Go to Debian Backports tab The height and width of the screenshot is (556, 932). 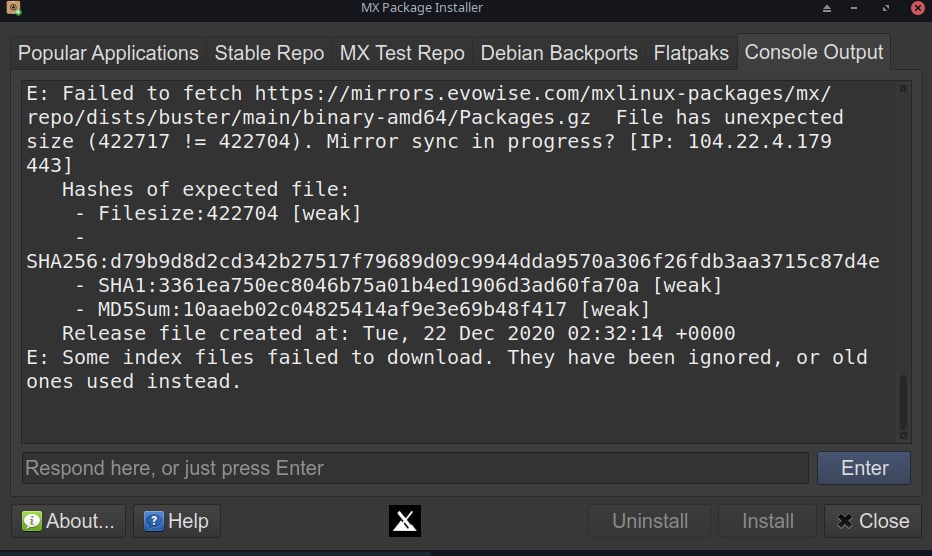coord(559,53)
